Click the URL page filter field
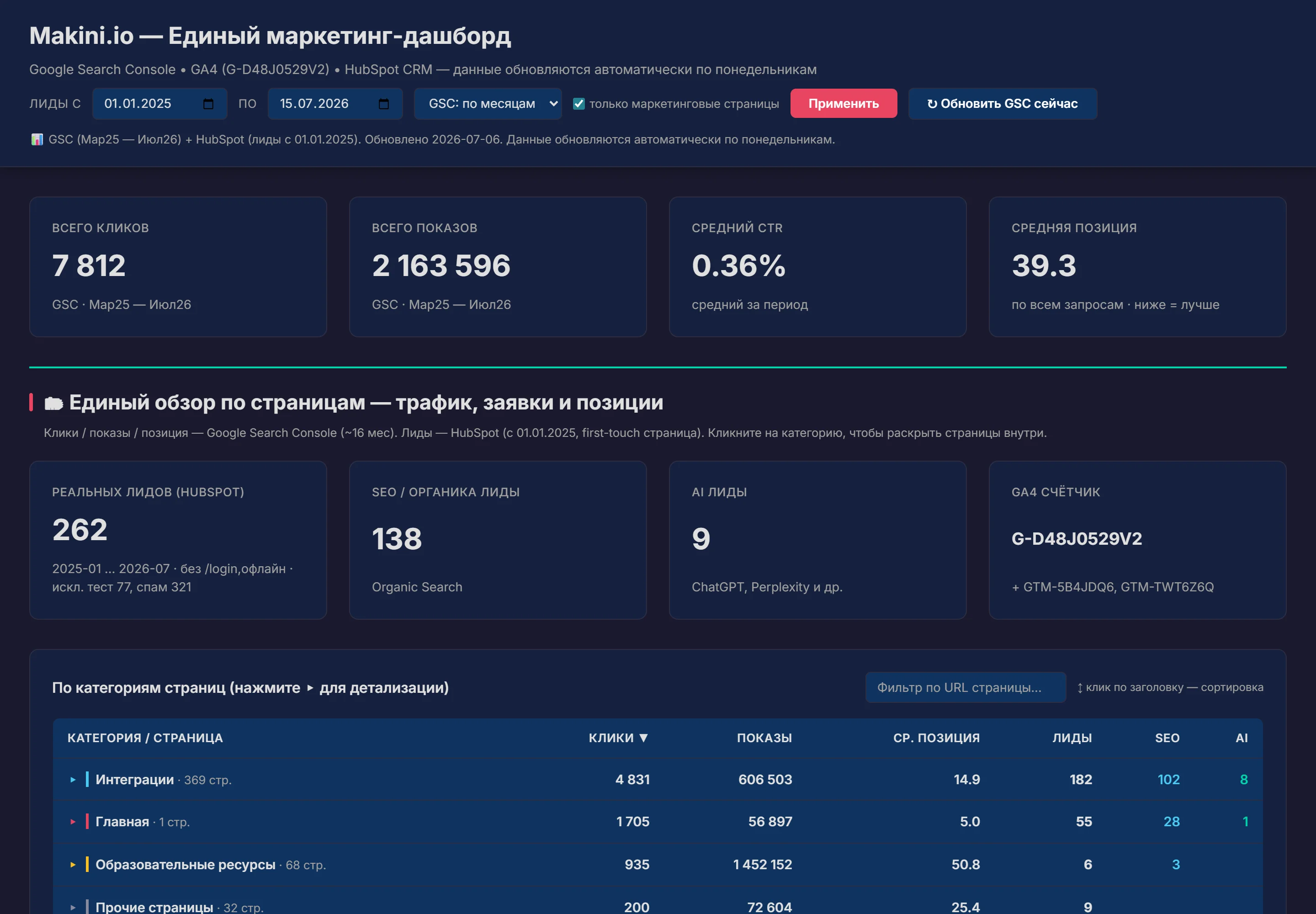The image size is (1316, 914). tap(966, 687)
